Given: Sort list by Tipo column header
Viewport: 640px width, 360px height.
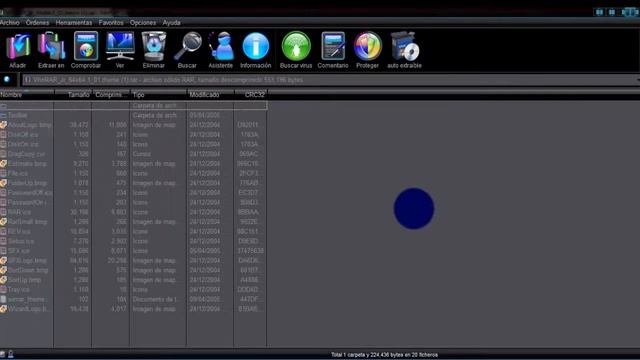Looking at the screenshot, I should pyautogui.click(x=158, y=95).
